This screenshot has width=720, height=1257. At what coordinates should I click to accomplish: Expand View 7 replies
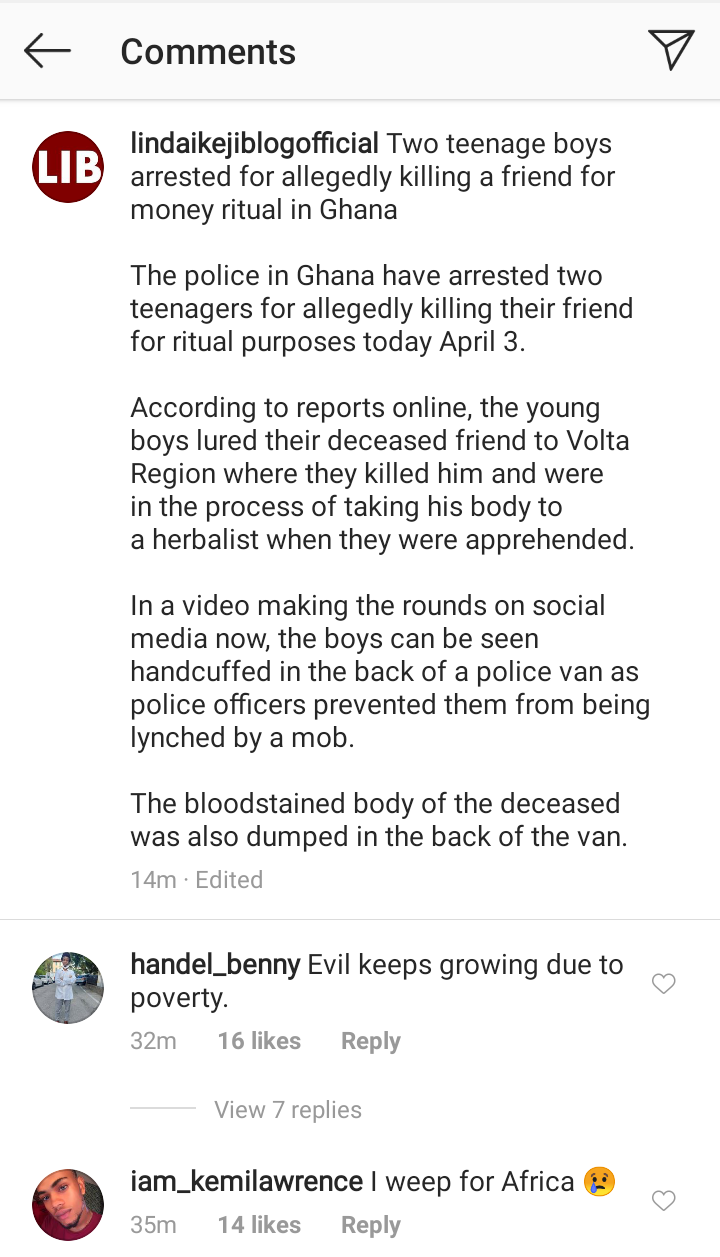(288, 1110)
